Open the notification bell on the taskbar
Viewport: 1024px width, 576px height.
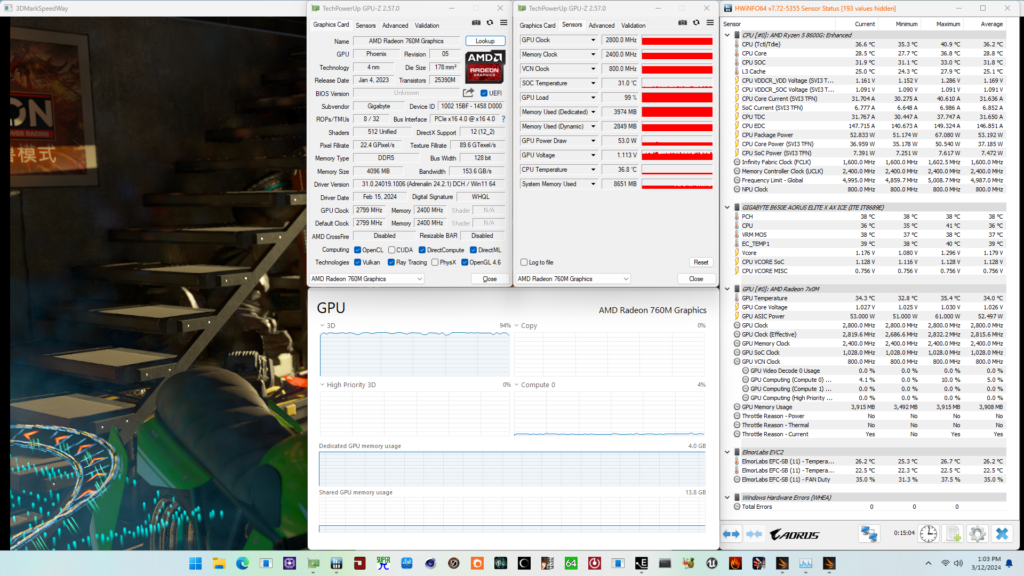tap(1009, 563)
